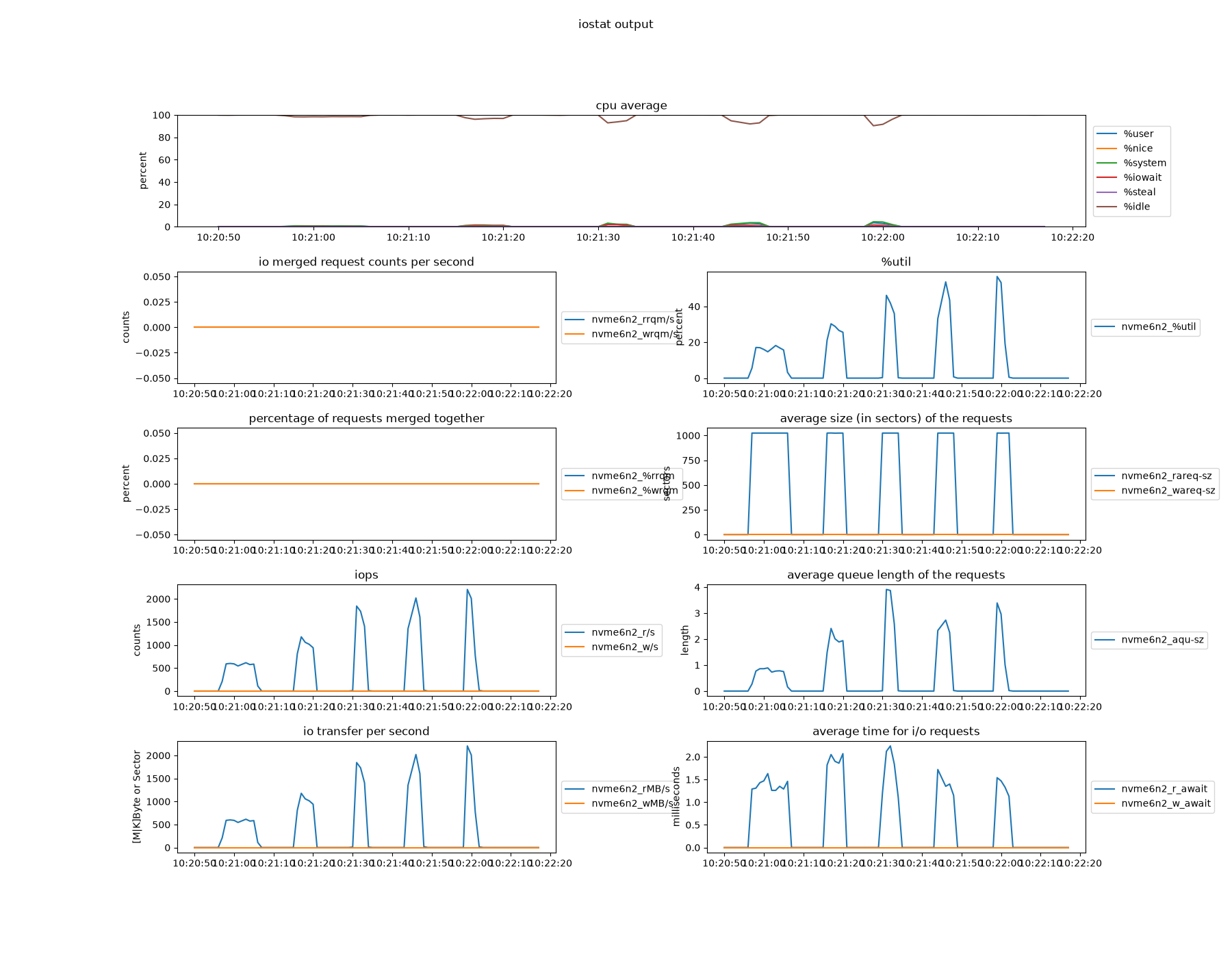1232x958 pixels.
Task: Click the 10:22:00 tick on cpu average axis
Action: [883, 238]
